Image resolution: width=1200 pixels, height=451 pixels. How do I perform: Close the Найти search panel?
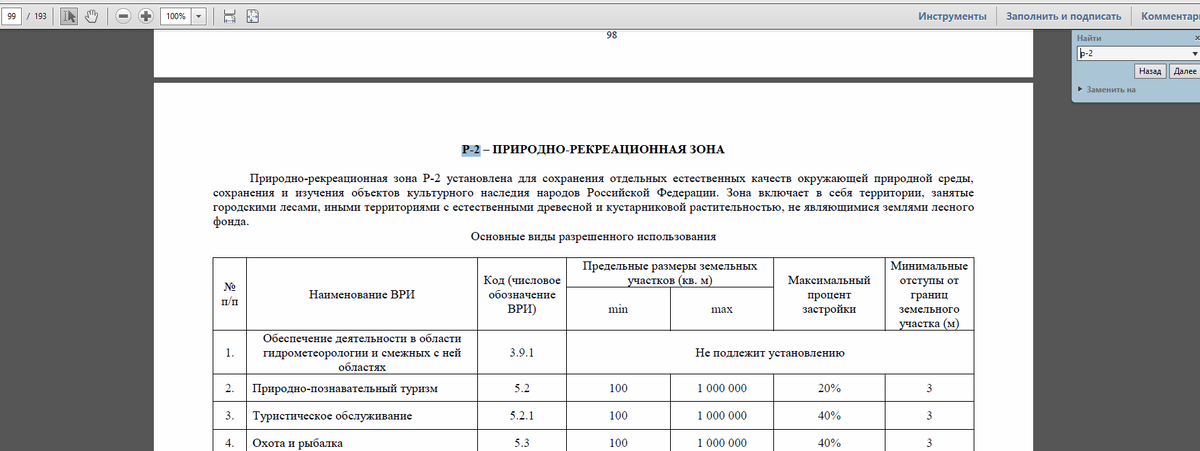[x=1197, y=37]
